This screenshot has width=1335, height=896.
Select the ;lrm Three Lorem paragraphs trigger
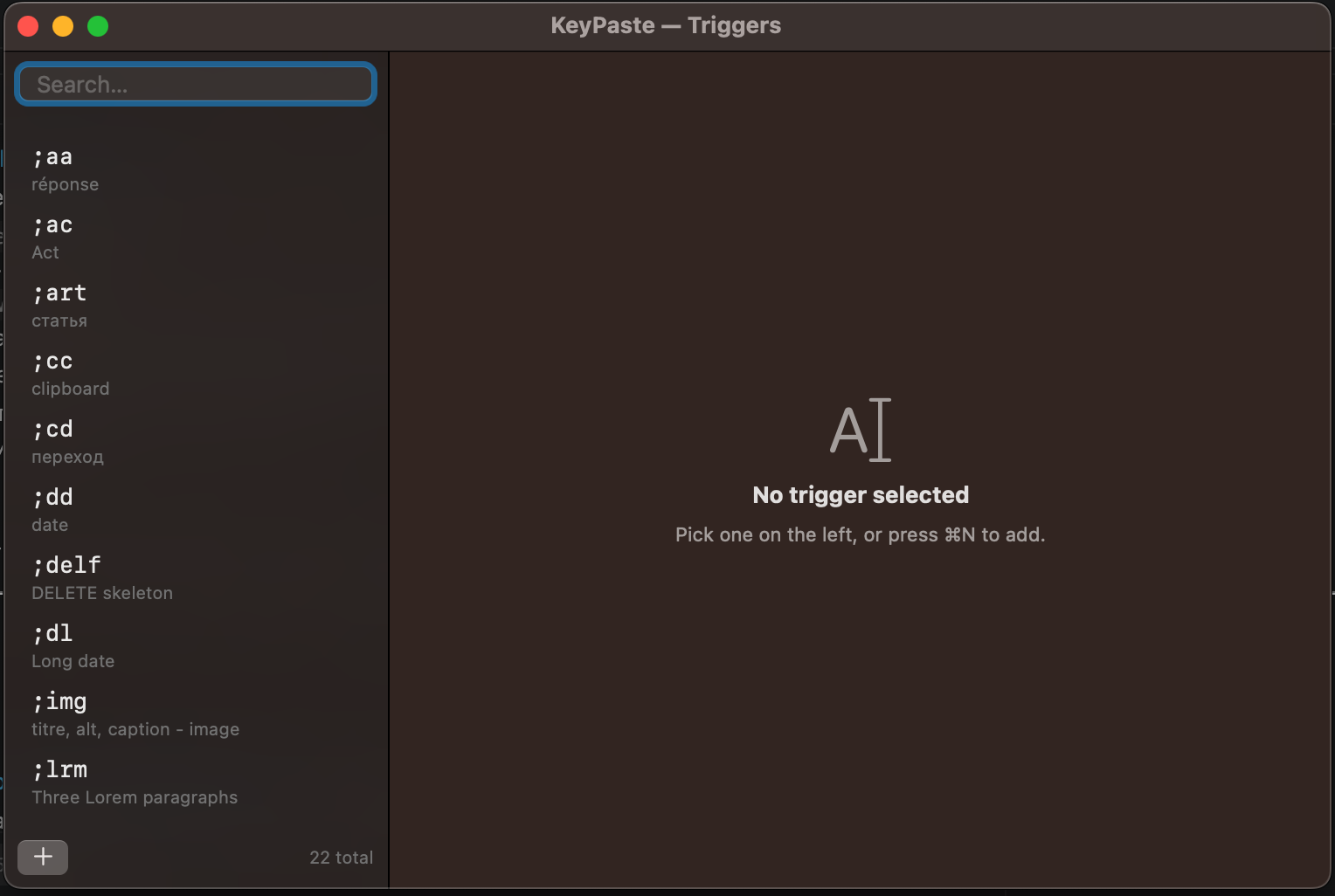[x=196, y=783]
